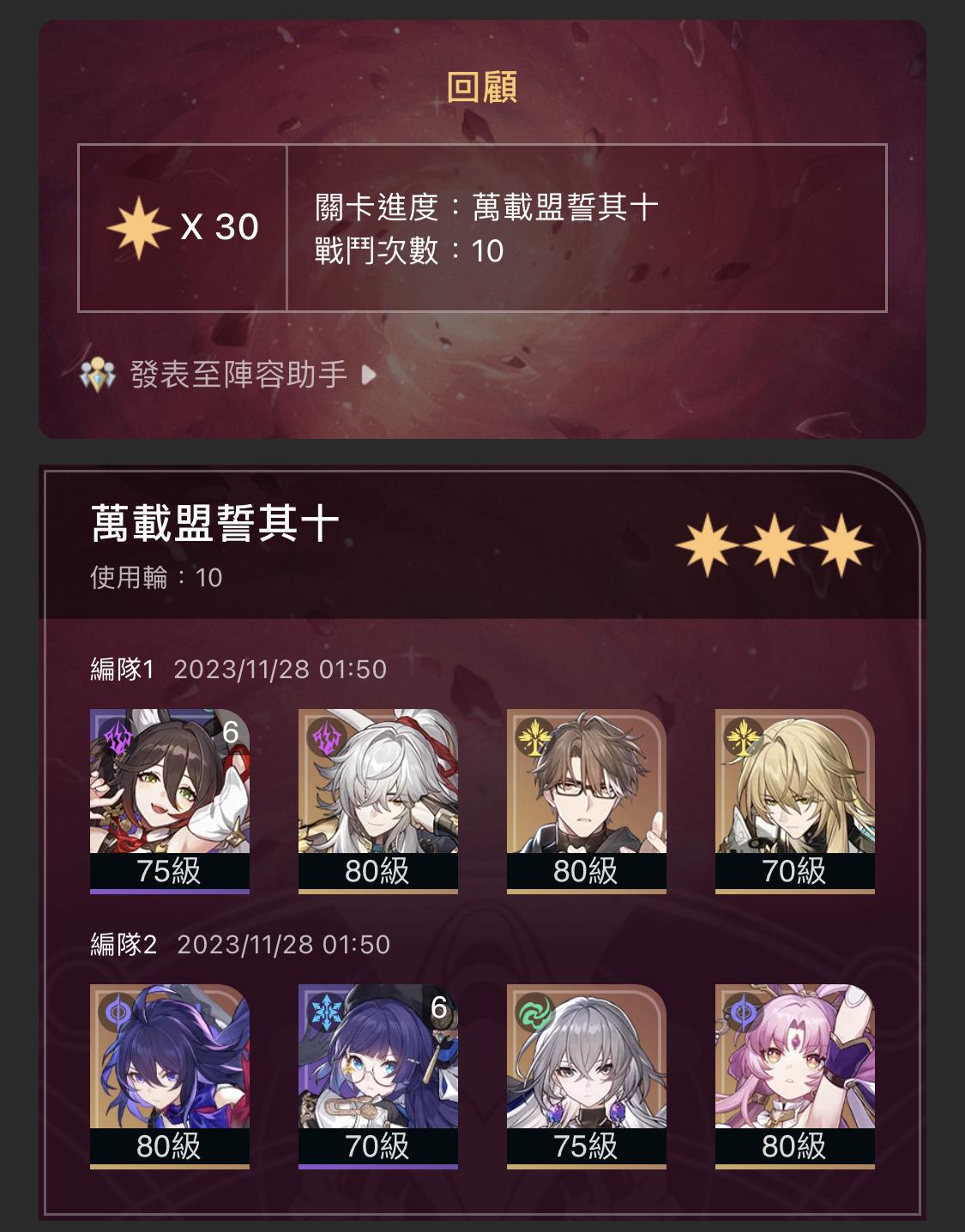965x1232 pixels.
Task: Click the three-star rating of 萬載盟誓其十
Action: tap(774, 544)
